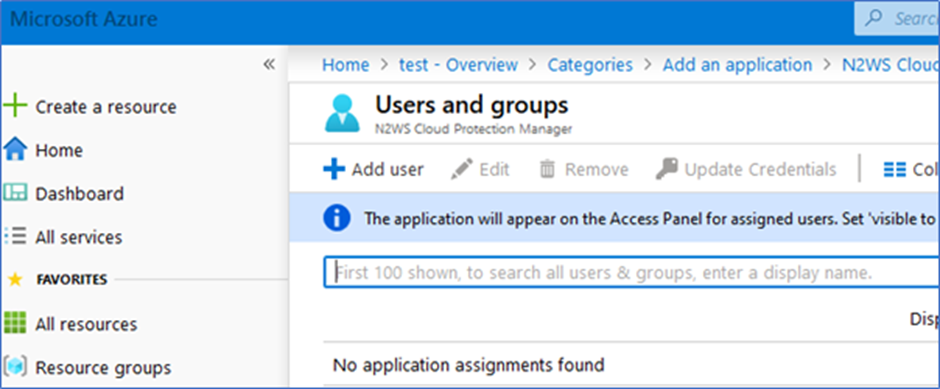Viewport: 940px width, 389px height.
Task: Click the blue information icon in banner
Action: (336, 218)
